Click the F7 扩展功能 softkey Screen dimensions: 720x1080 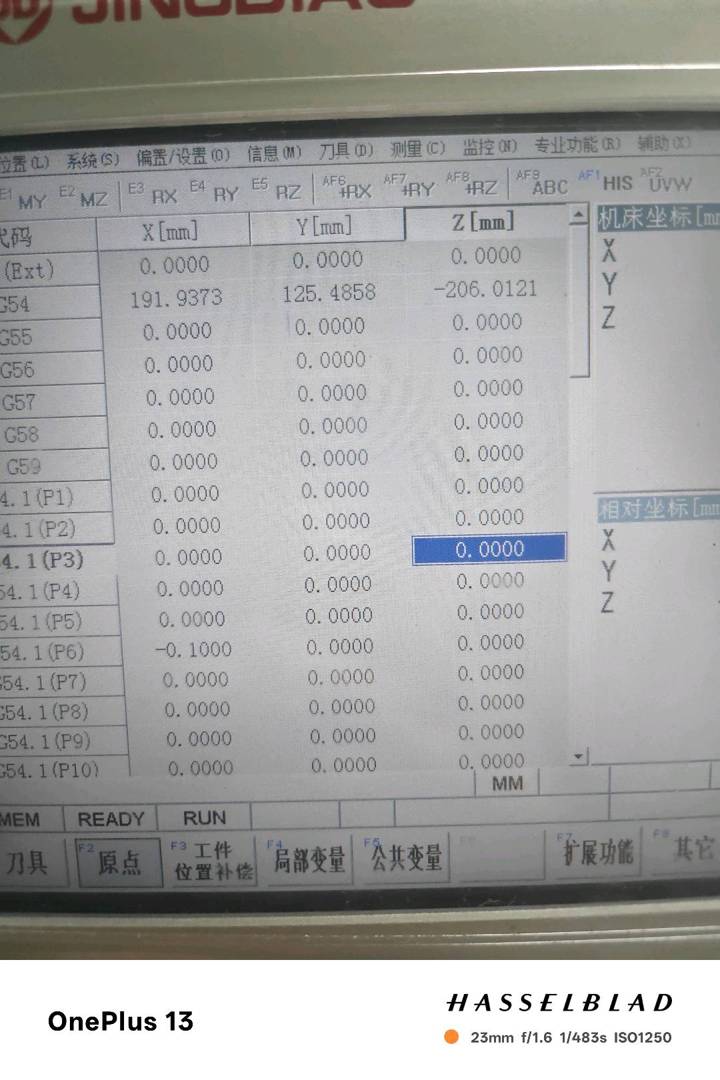597,852
